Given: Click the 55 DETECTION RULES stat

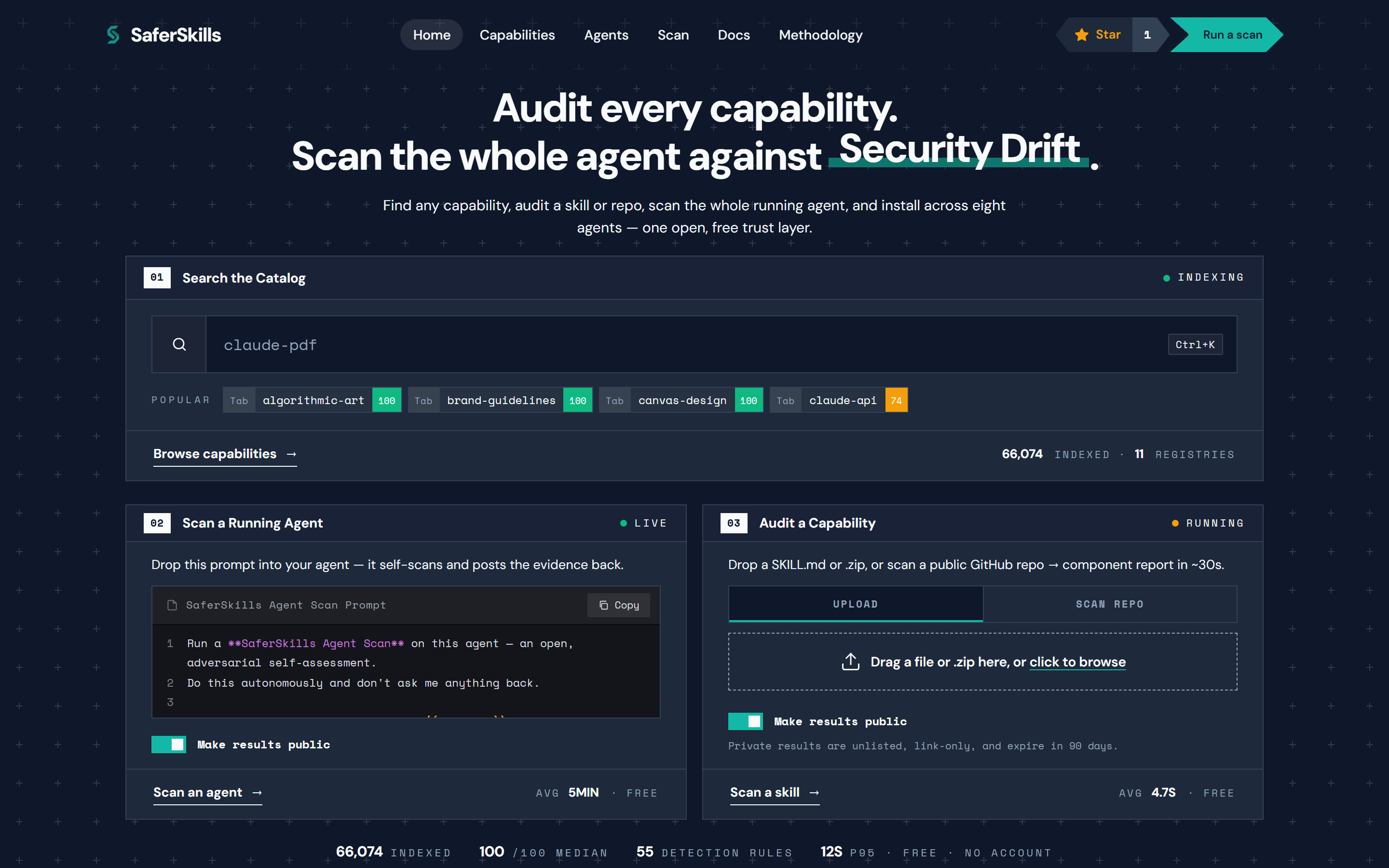Looking at the screenshot, I should pos(714,852).
